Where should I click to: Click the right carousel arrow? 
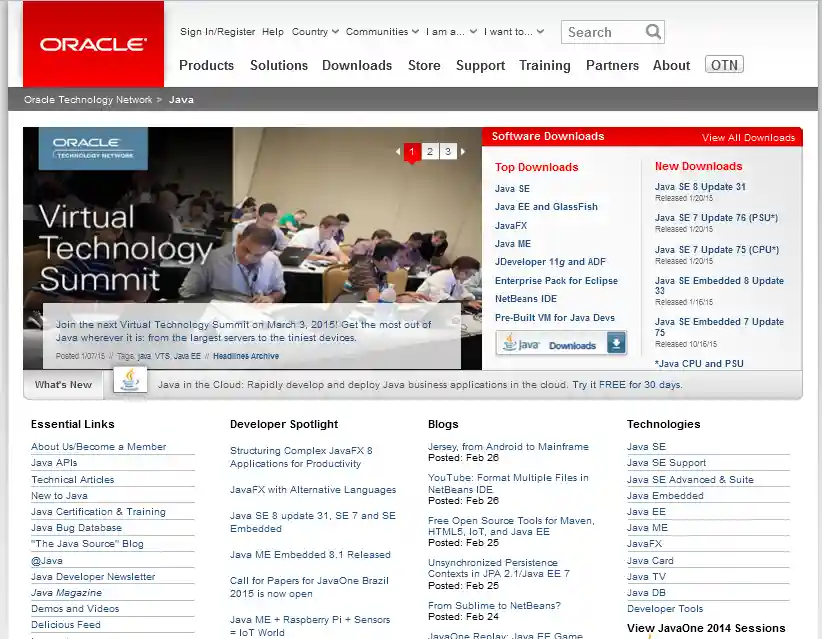463,151
